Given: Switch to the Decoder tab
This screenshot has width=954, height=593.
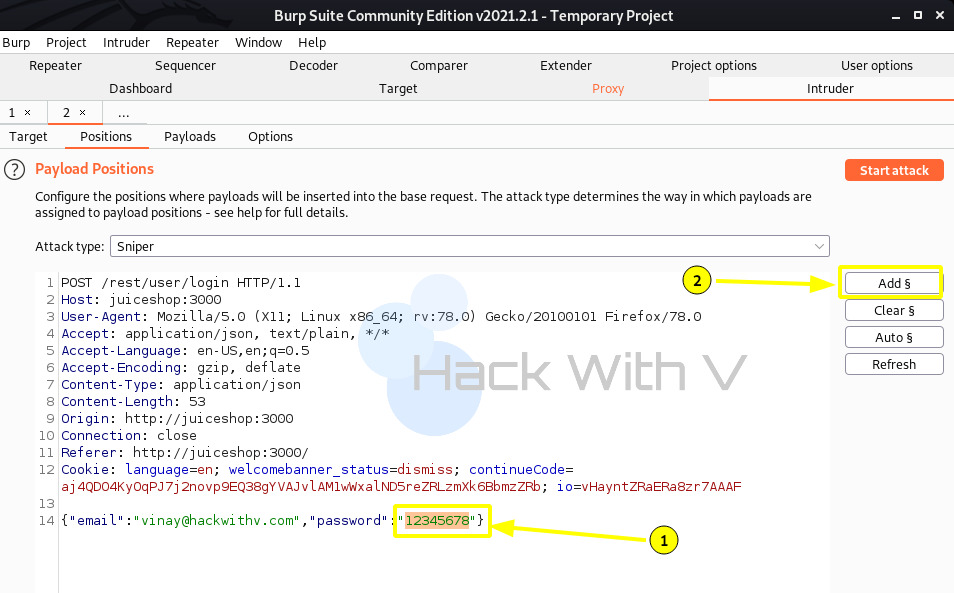Looking at the screenshot, I should click(313, 66).
